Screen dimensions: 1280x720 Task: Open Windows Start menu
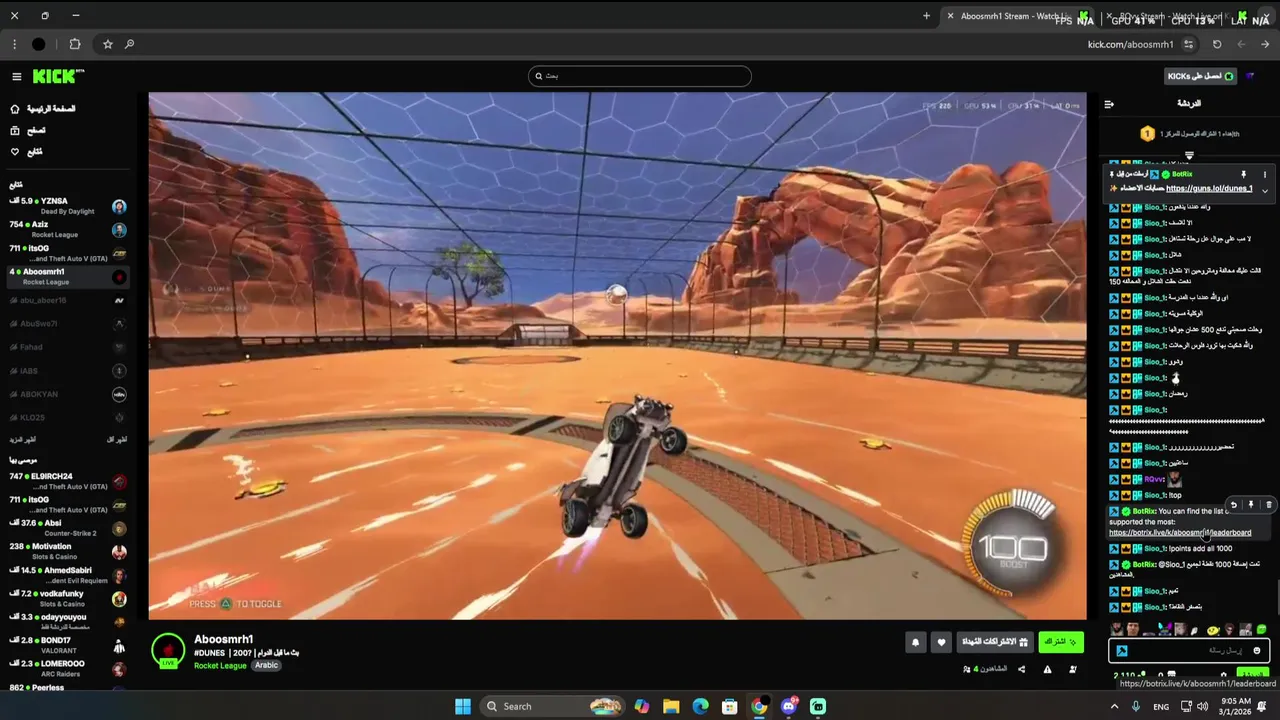[463, 706]
